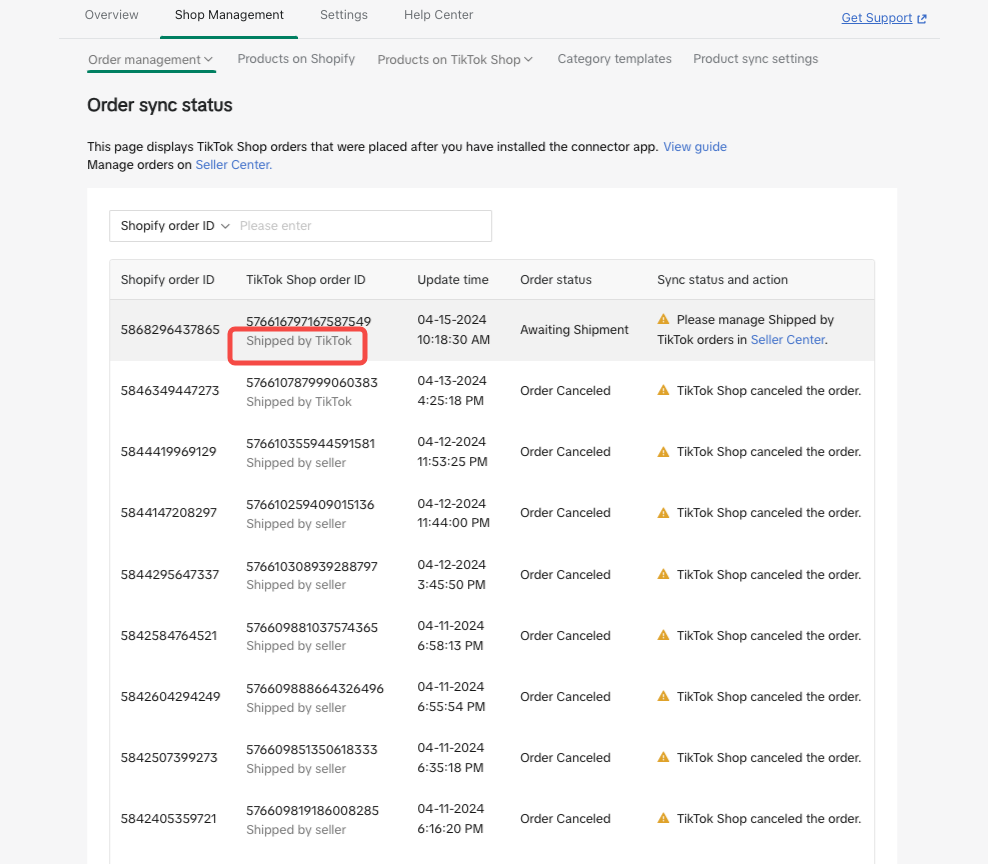Screen dimensions: 988x864
Task: Open the Get Support external link icon
Action: (922, 18)
